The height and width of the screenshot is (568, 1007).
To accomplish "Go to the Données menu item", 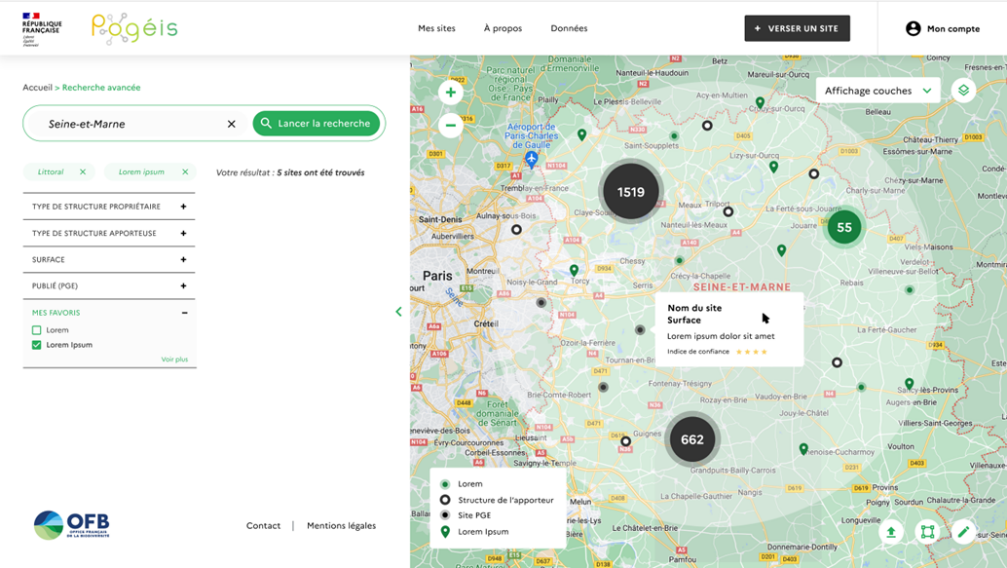I will [x=569, y=28].
